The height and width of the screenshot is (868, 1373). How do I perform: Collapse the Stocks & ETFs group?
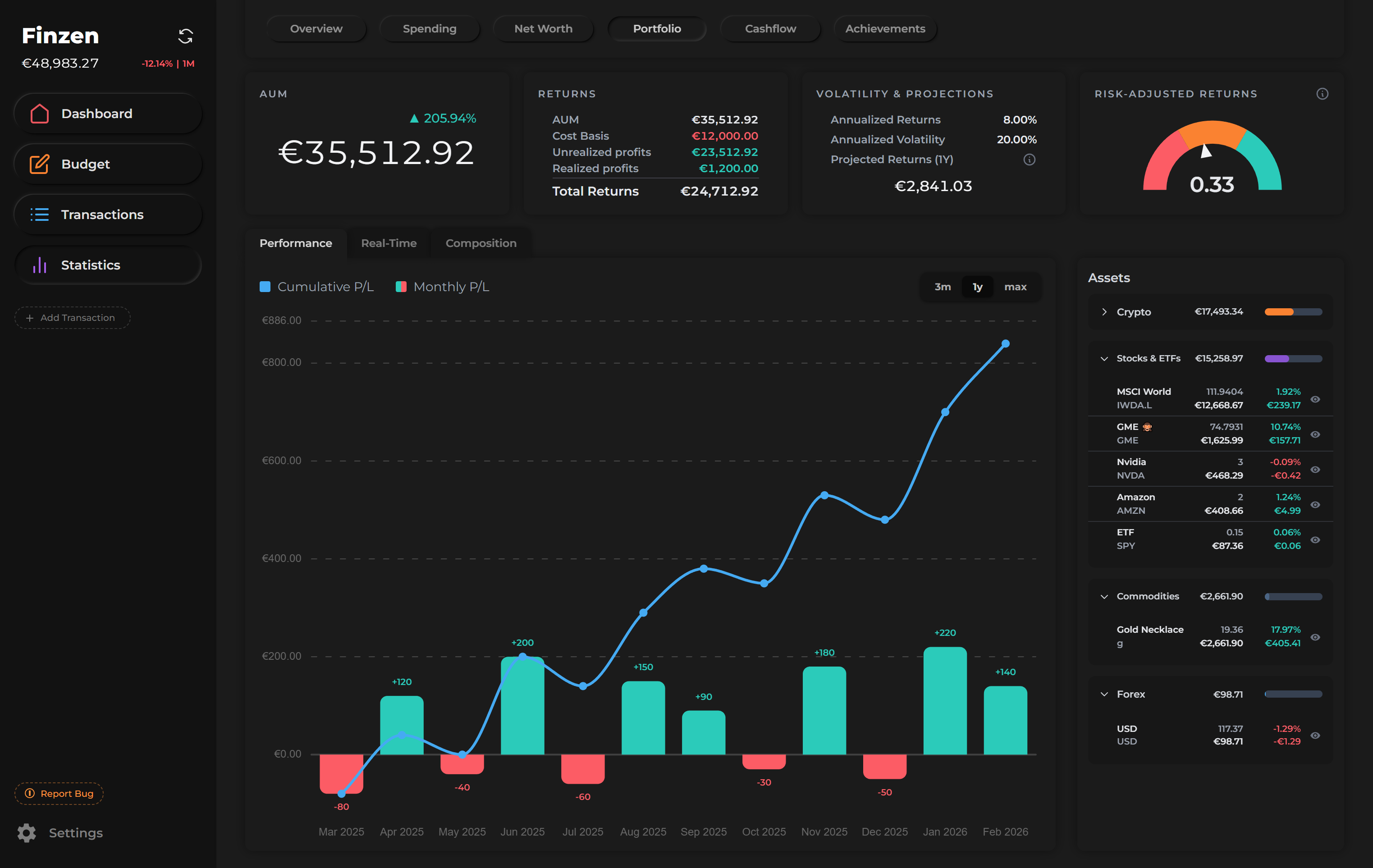tap(1104, 358)
